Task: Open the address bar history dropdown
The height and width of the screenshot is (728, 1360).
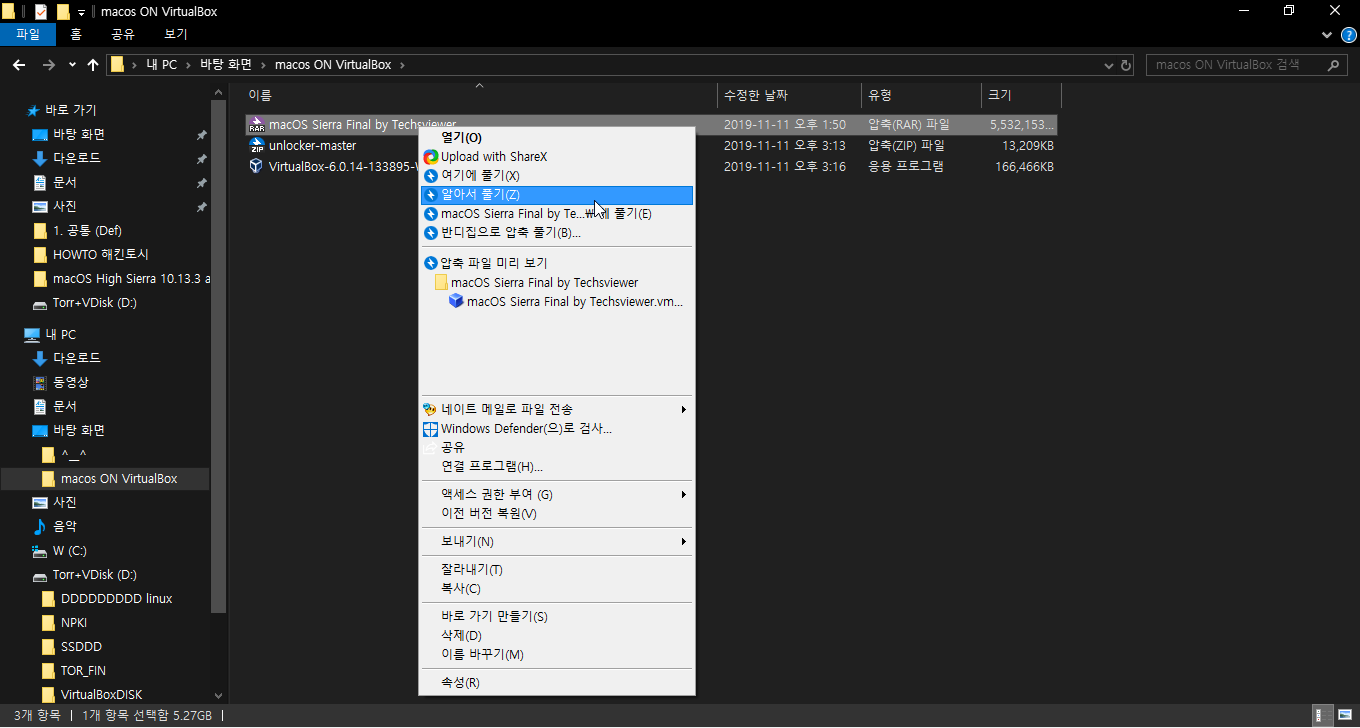Action: (x=1109, y=65)
